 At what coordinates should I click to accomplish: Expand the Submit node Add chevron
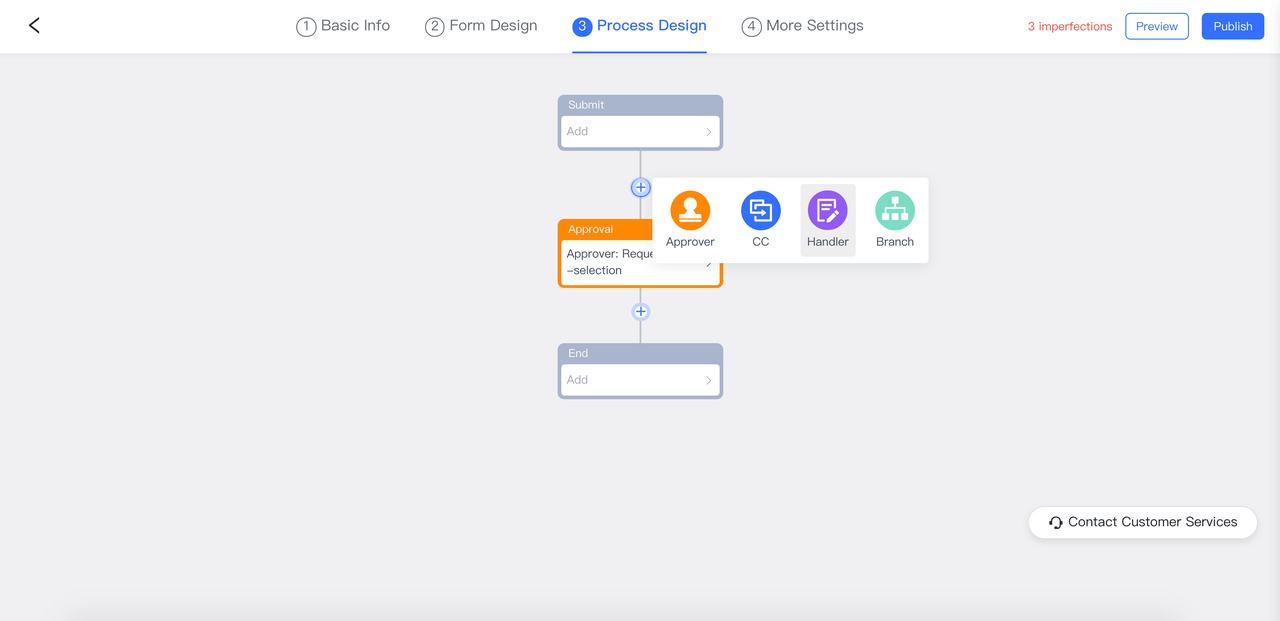pos(708,132)
